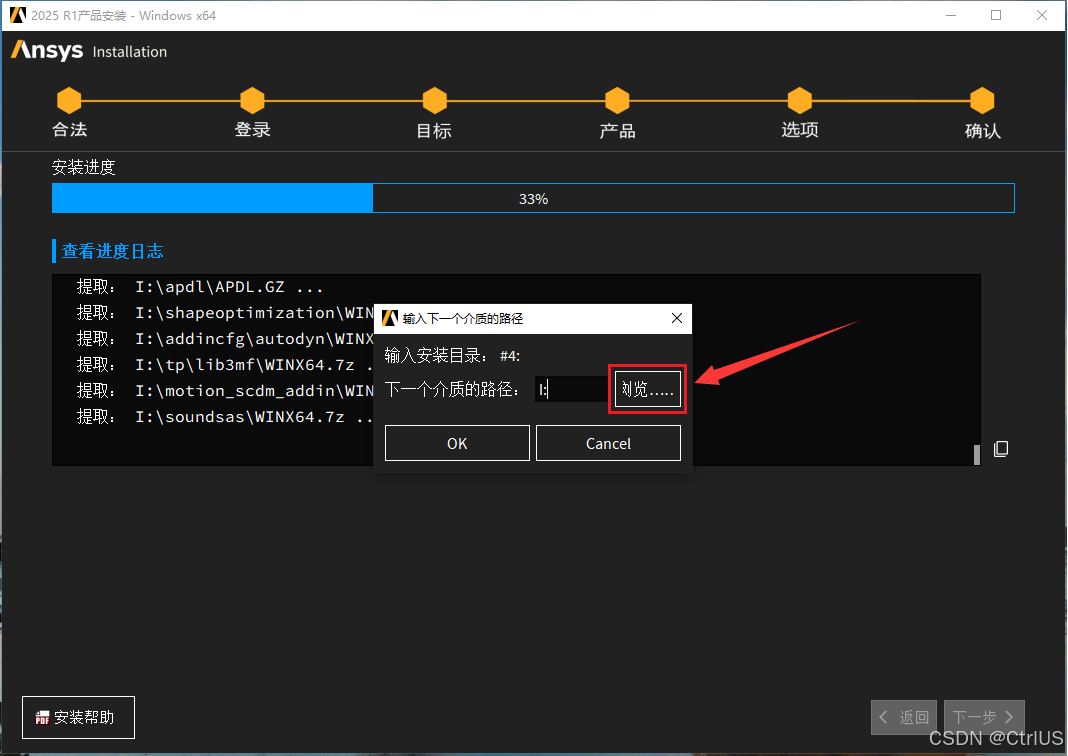
Task: Click the 产品 step hexagon
Action: pyautogui.click(x=617, y=100)
